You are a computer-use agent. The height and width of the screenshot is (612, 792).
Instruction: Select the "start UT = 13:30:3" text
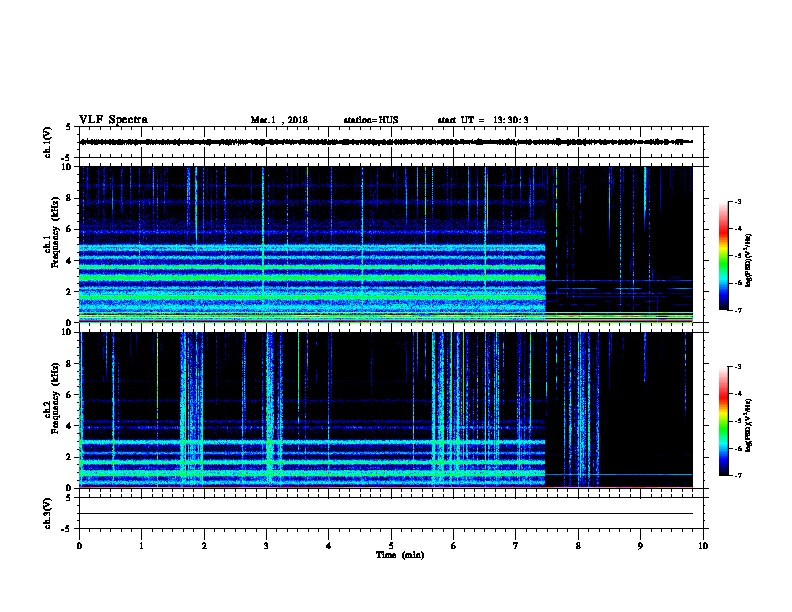coord(483,120)
